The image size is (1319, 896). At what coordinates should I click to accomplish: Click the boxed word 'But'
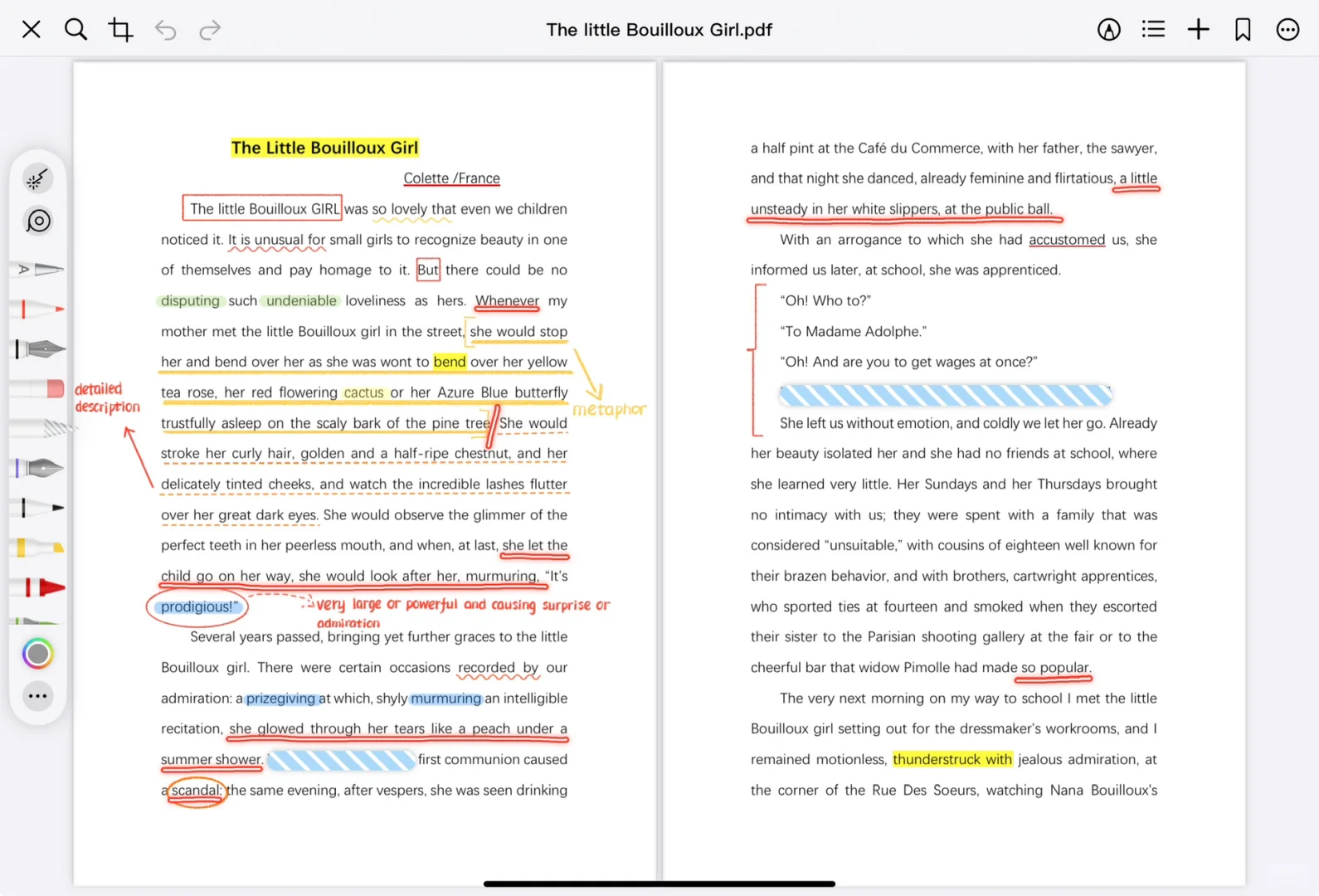428,270
